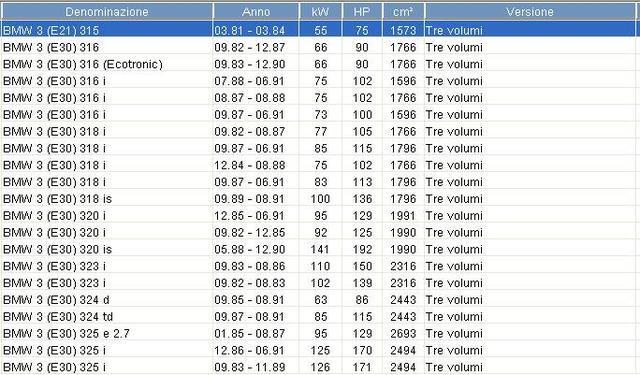Sort by the Anno column header
The image size is (640, 375).
(256, 12)
